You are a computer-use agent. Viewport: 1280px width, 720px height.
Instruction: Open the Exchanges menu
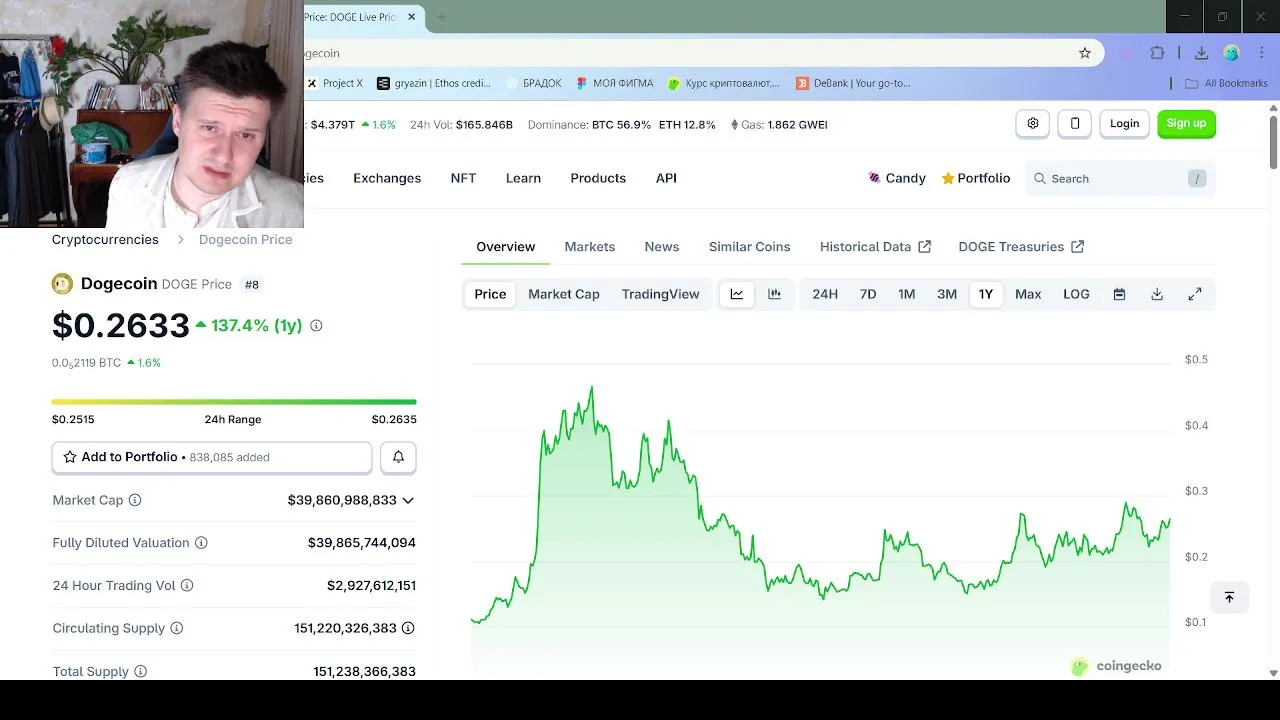pos(387,178)
